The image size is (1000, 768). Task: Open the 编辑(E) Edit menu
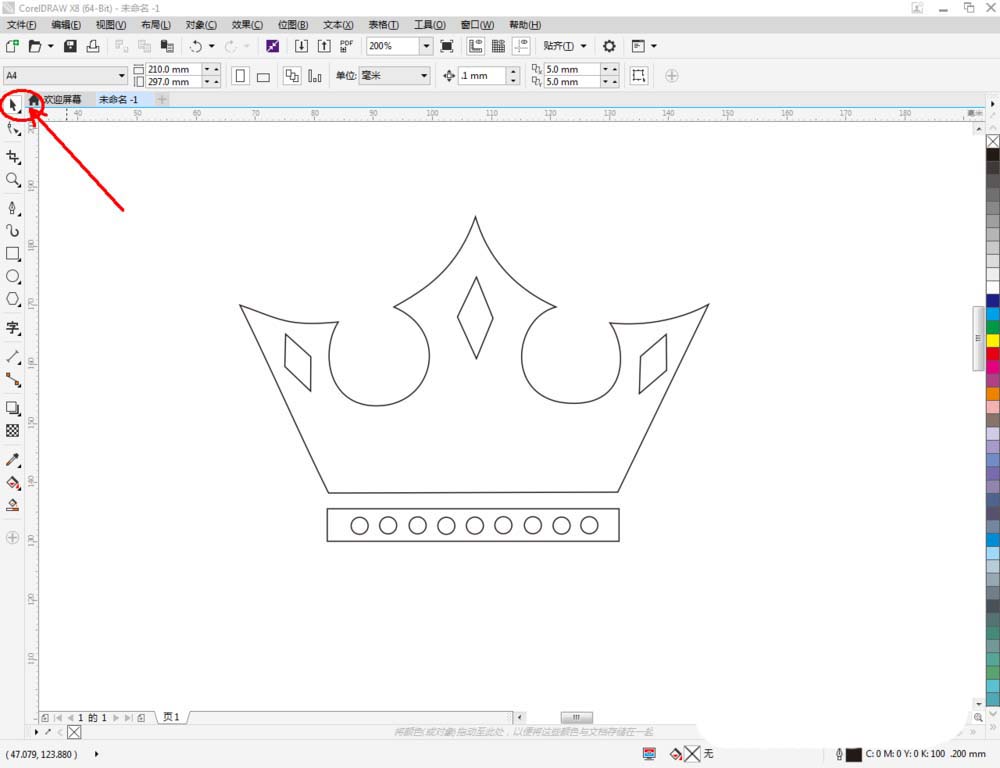66,25
